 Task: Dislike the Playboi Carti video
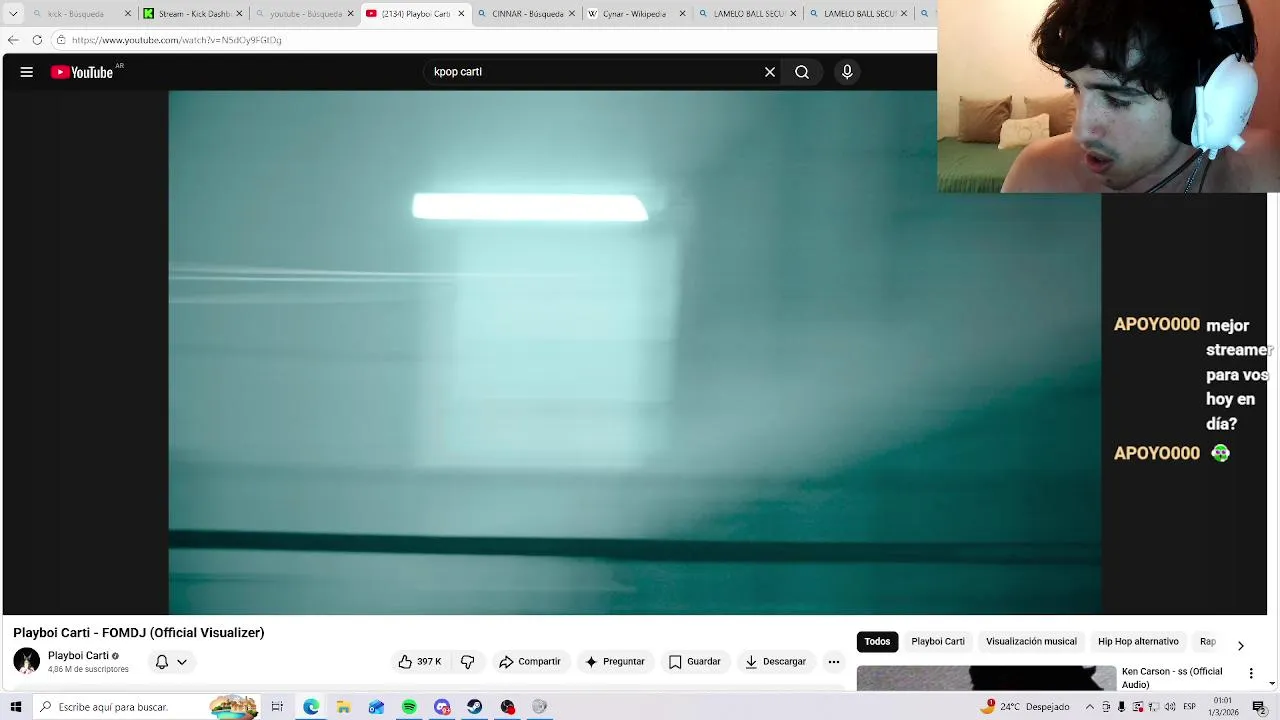(467, 662)
